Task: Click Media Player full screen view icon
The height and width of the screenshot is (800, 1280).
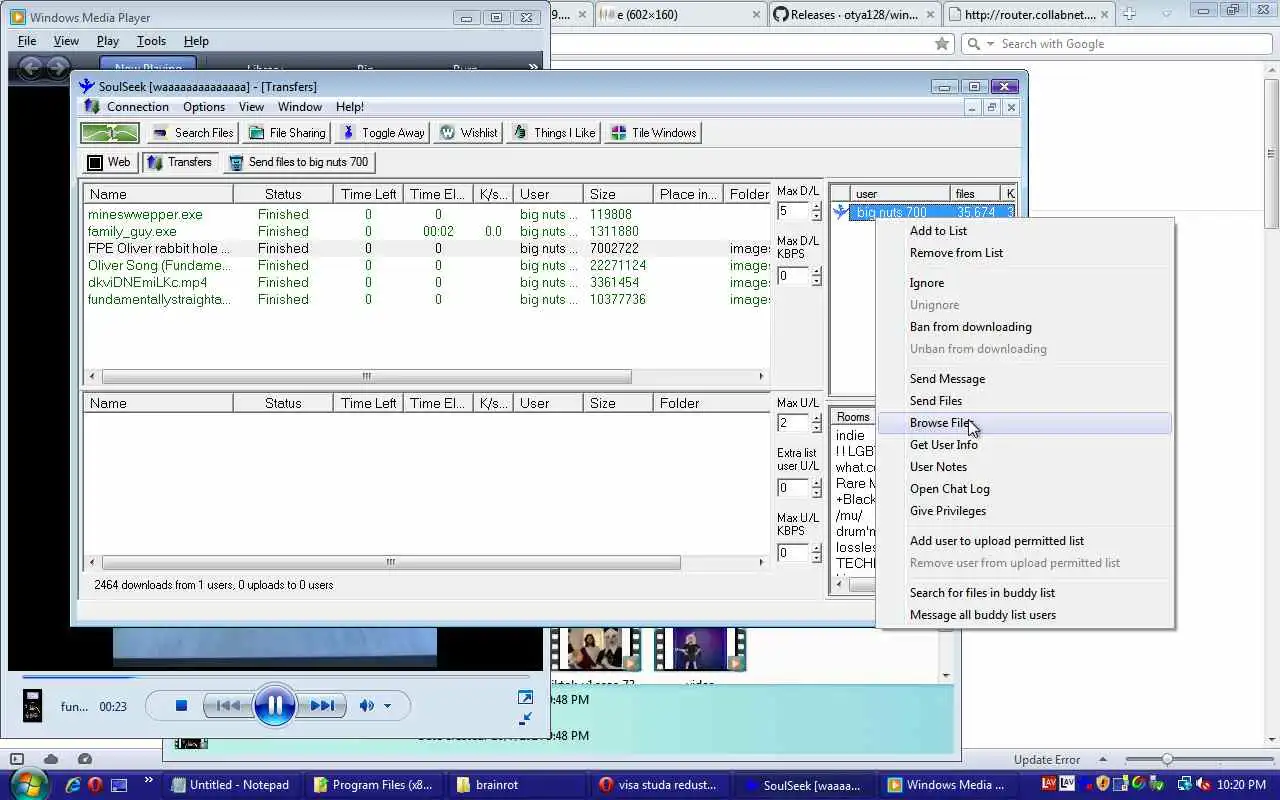Action: [x=525, y=698]
